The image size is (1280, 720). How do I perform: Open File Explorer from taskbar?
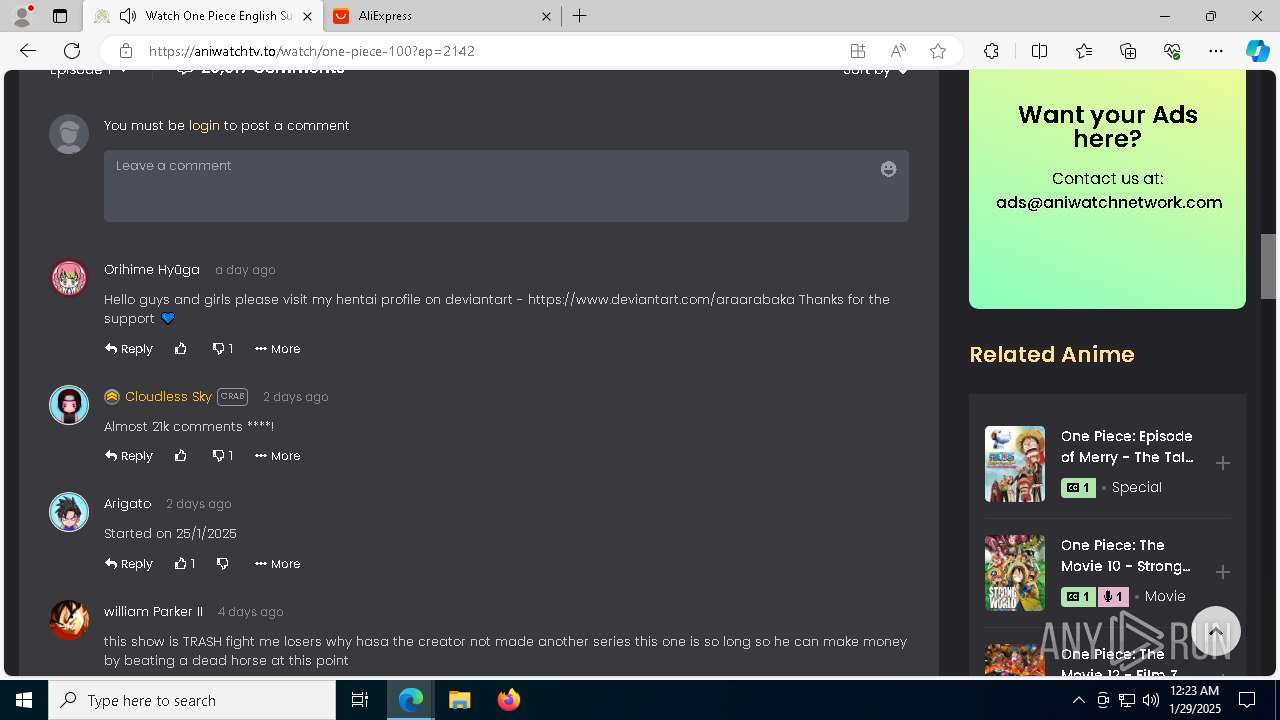[x=459, y=700]
